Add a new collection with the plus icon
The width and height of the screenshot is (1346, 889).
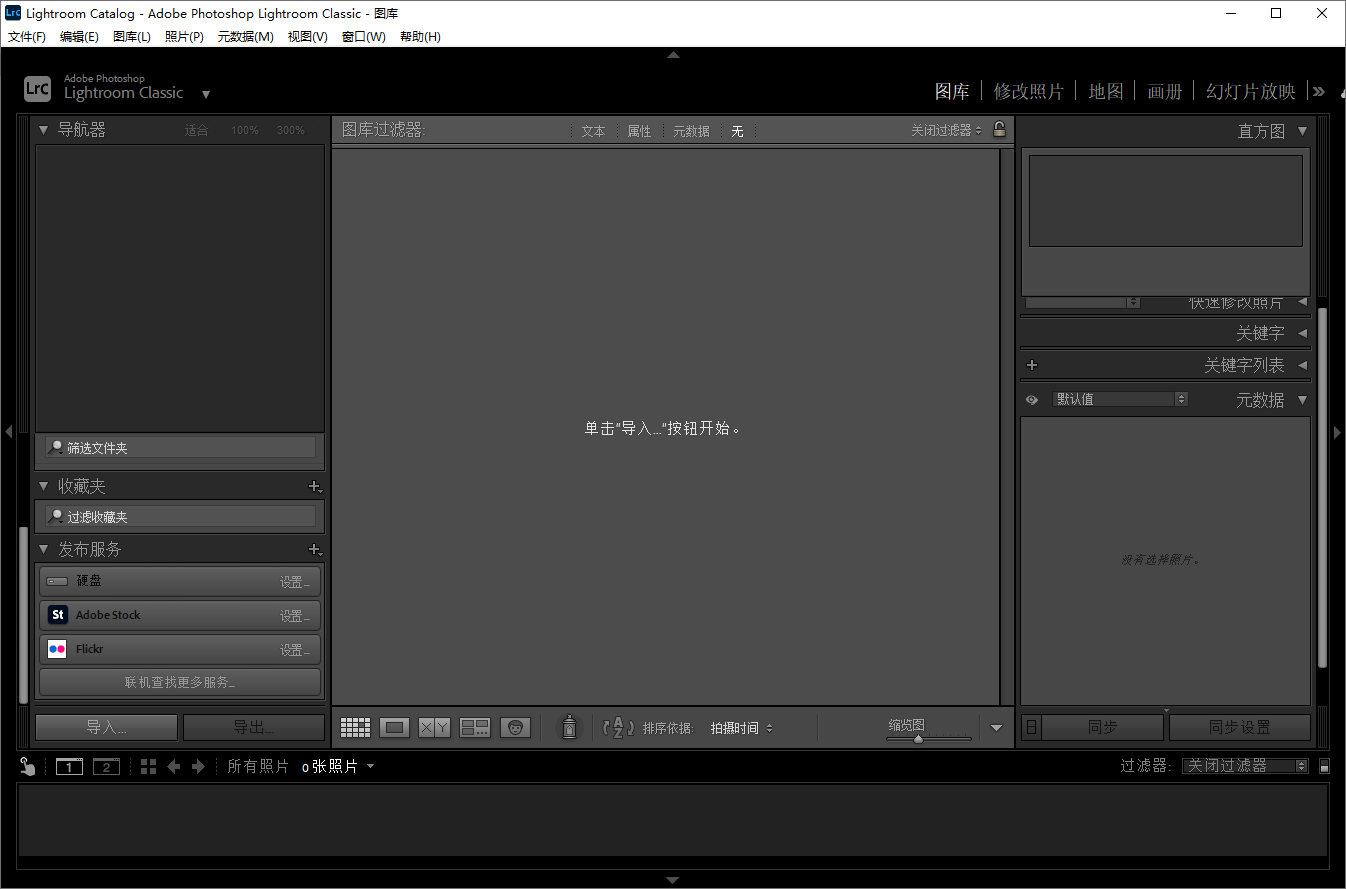coord(315,487)
